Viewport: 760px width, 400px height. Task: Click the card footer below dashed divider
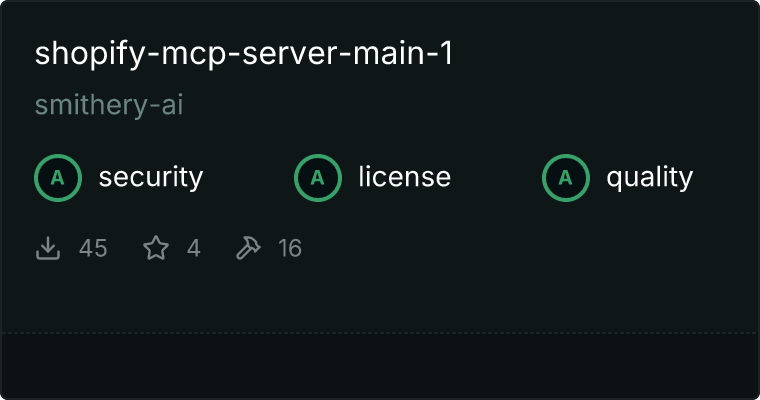pyautogui.click(x=380, y=366)
